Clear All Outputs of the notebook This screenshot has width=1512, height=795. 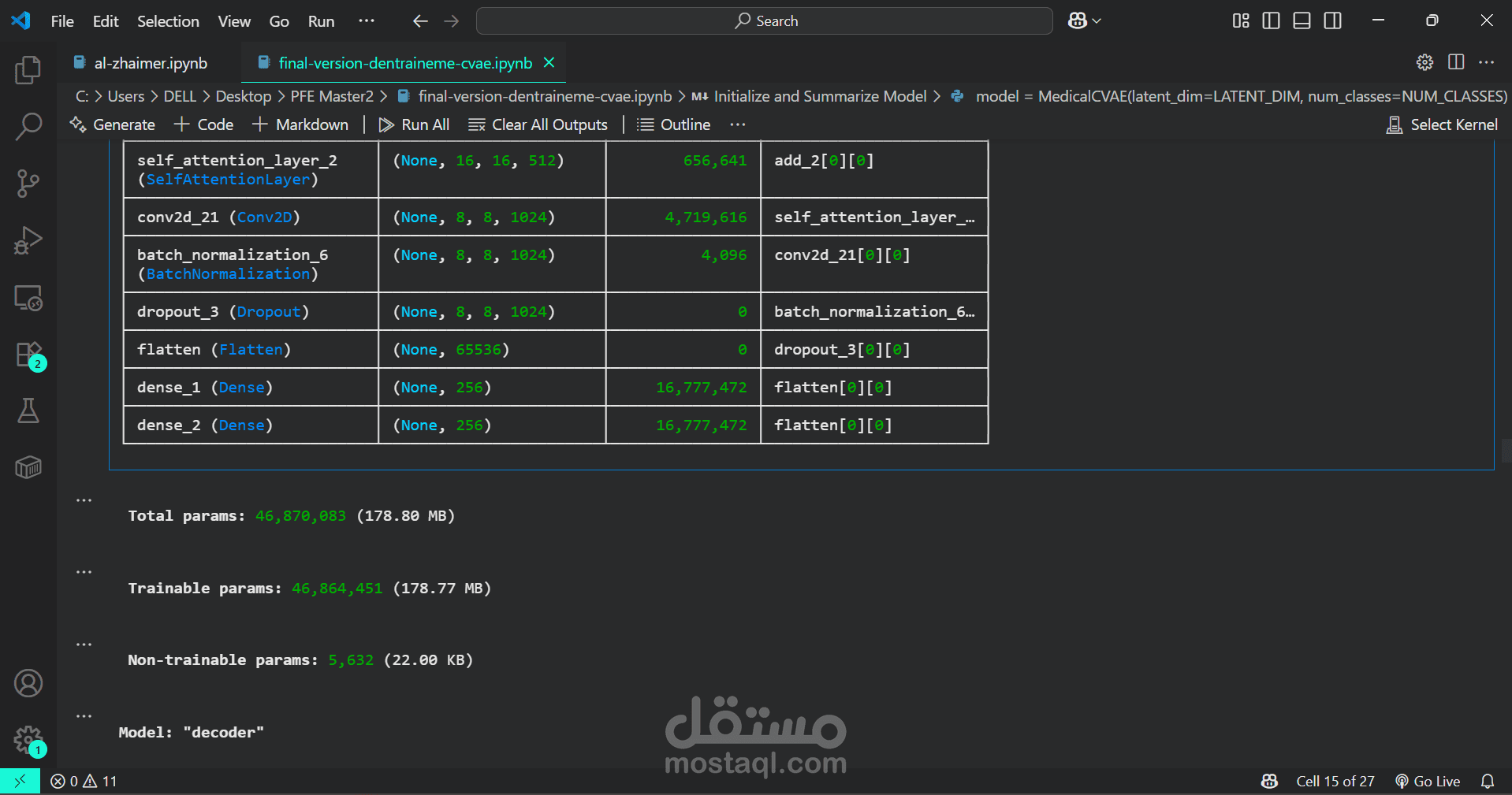coord(538,124)
